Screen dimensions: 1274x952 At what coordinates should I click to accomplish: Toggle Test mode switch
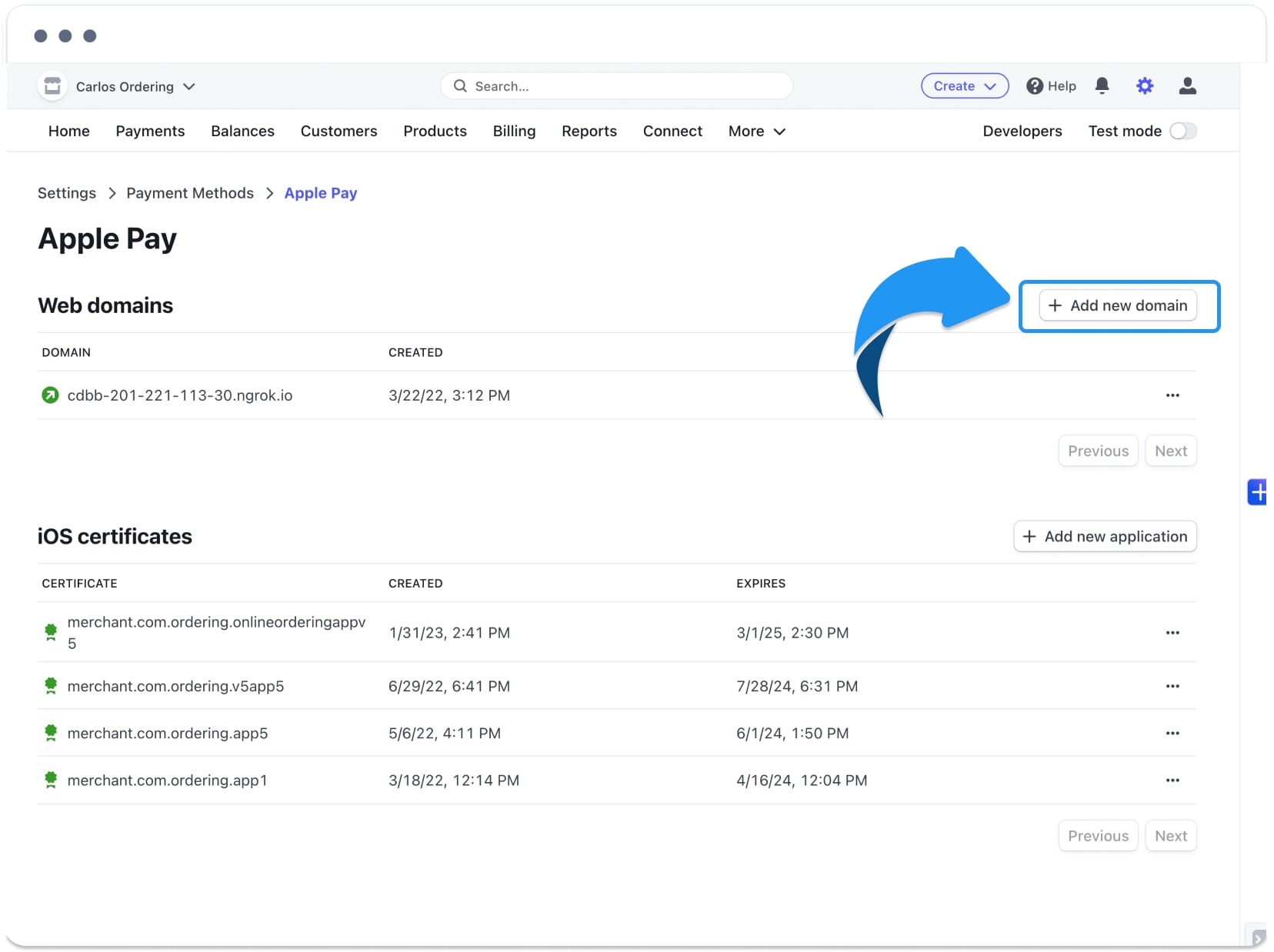pos(1183,131)
